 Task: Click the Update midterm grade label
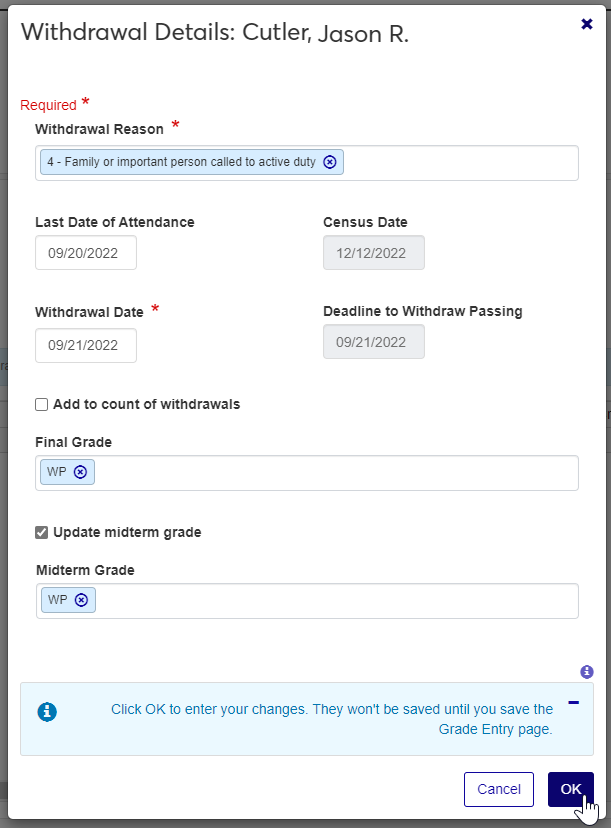[127, 533]
